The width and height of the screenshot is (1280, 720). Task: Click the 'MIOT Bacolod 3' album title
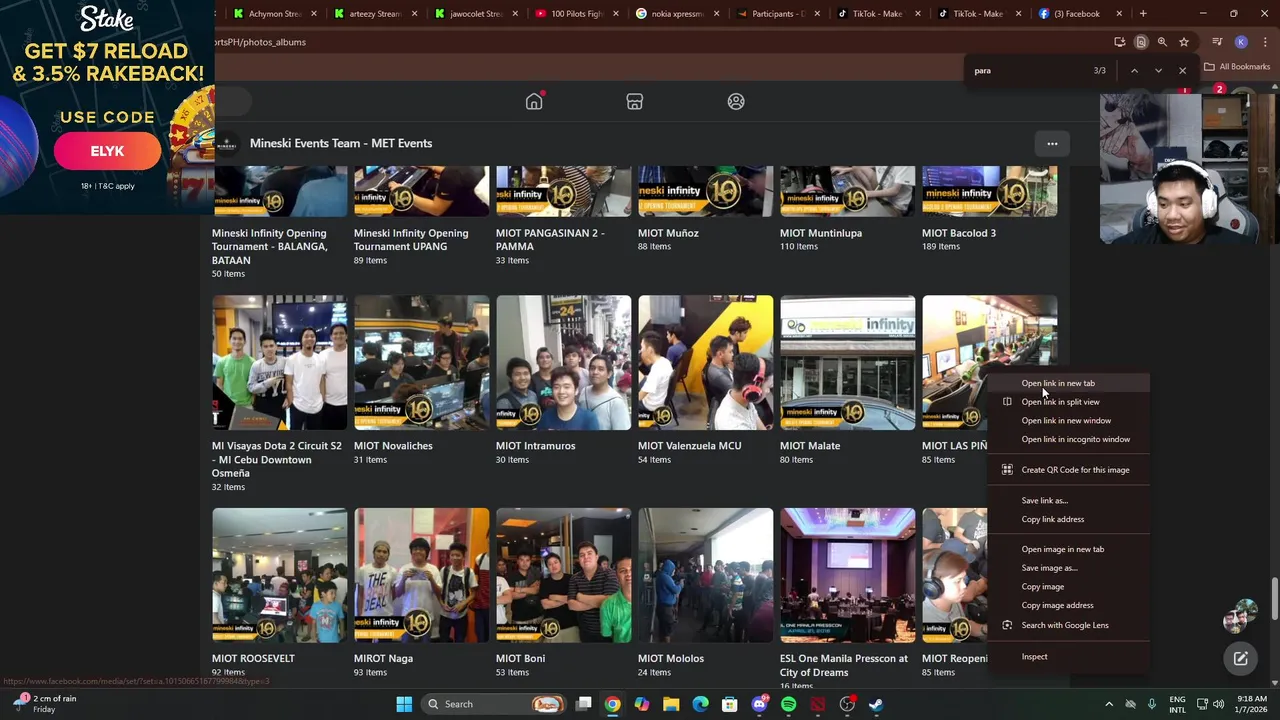coord(959,233)
